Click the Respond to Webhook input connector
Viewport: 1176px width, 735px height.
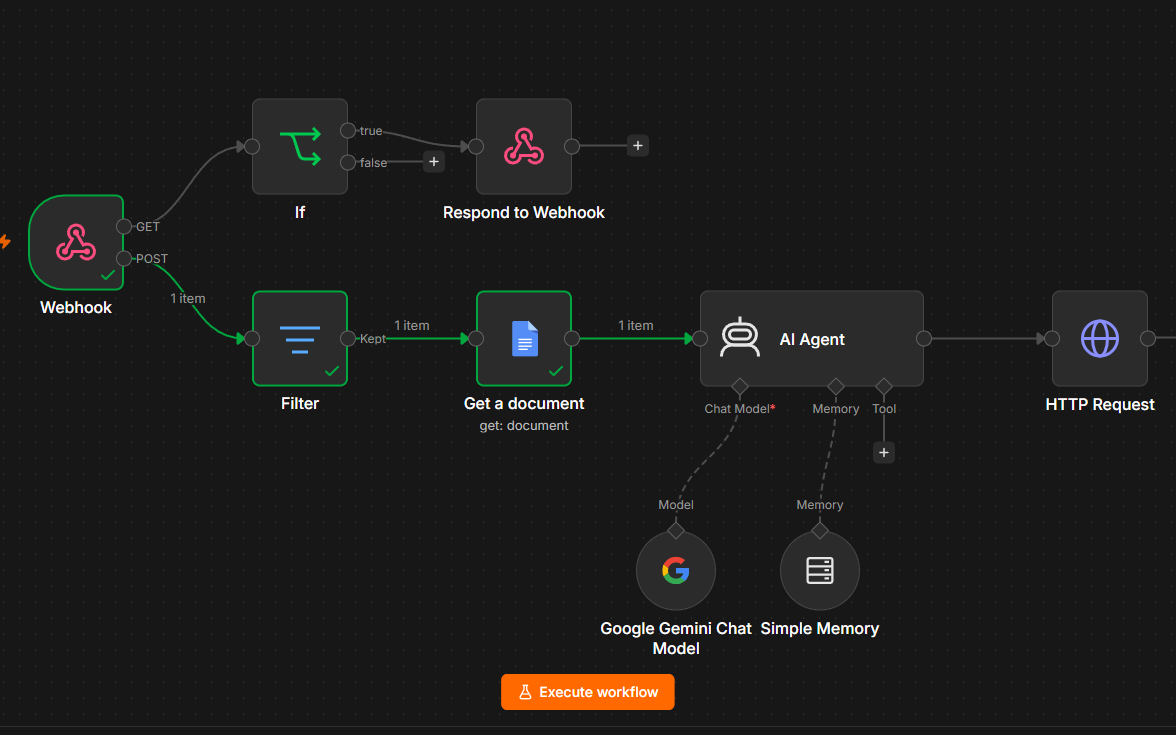click(476, 146)
